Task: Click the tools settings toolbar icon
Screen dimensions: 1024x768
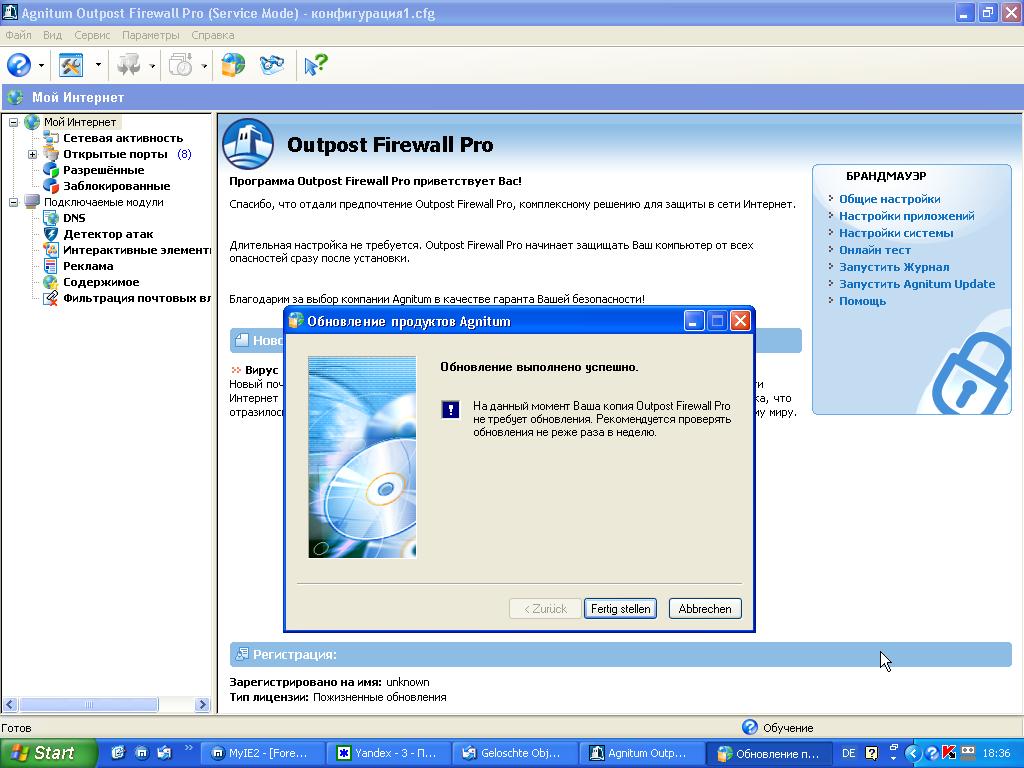Action: tap(71, 65)
